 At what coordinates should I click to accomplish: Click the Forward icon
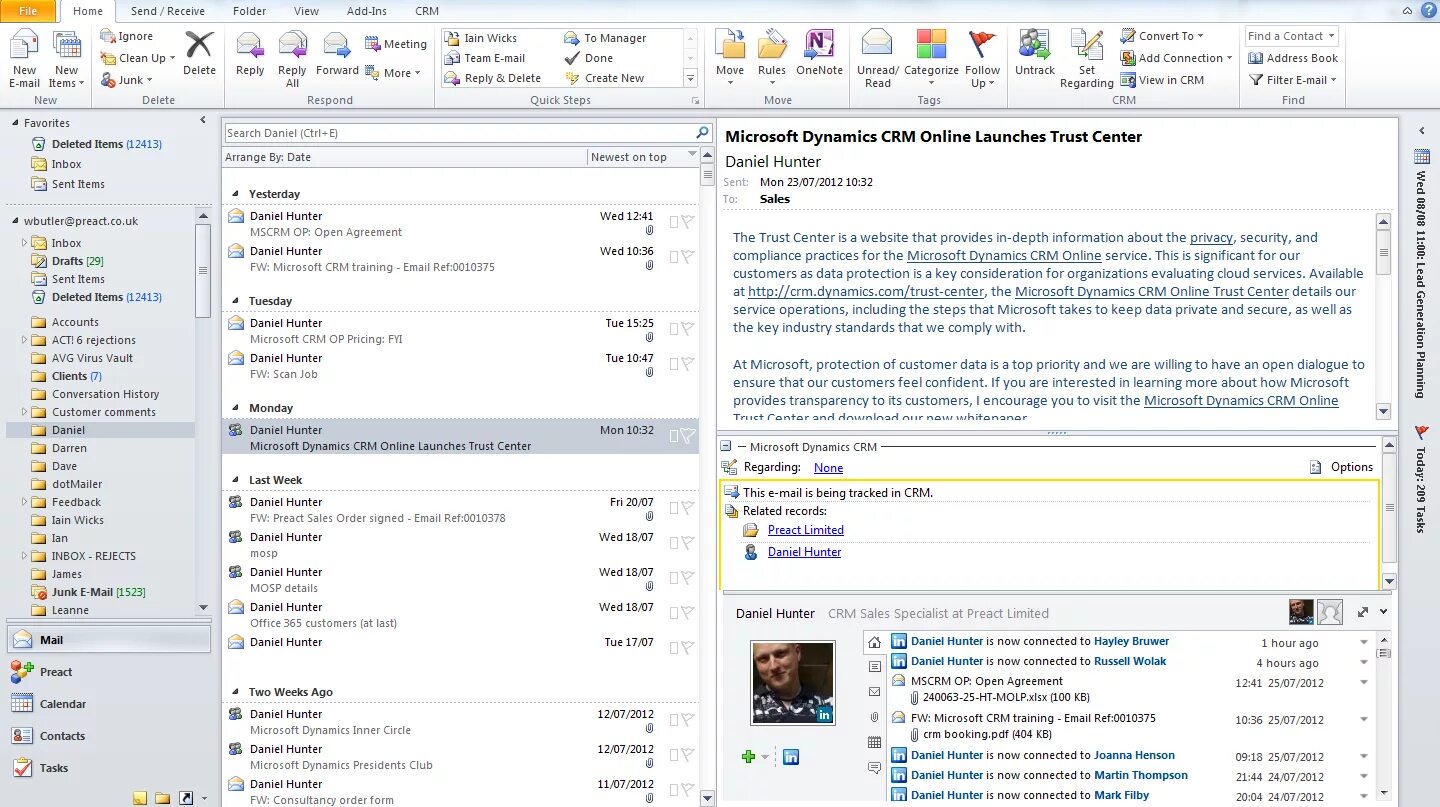point(337,46)
